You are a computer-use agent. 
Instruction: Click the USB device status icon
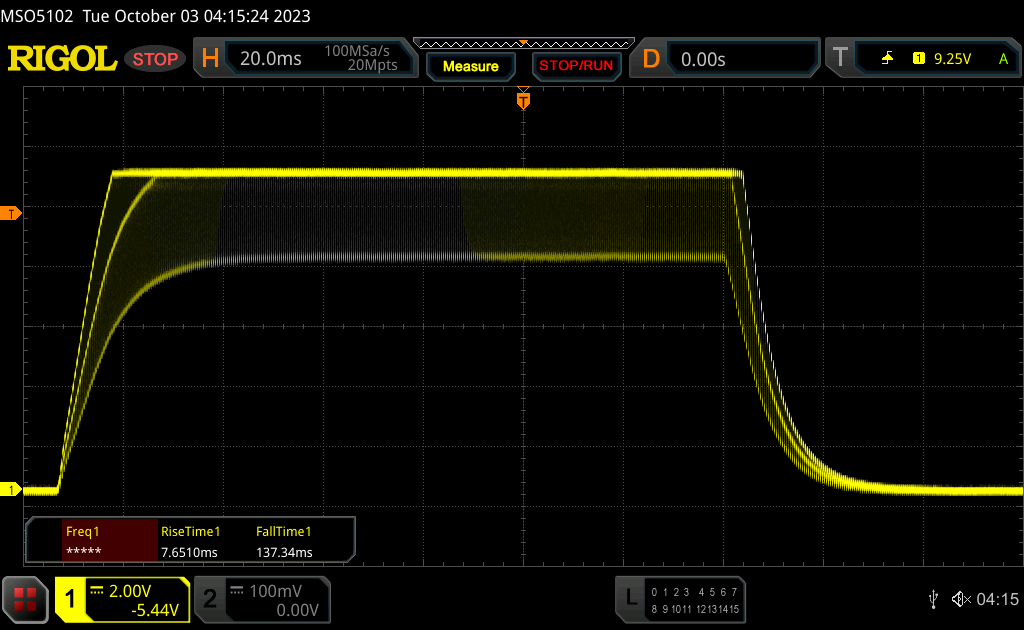tap(932, 598)
